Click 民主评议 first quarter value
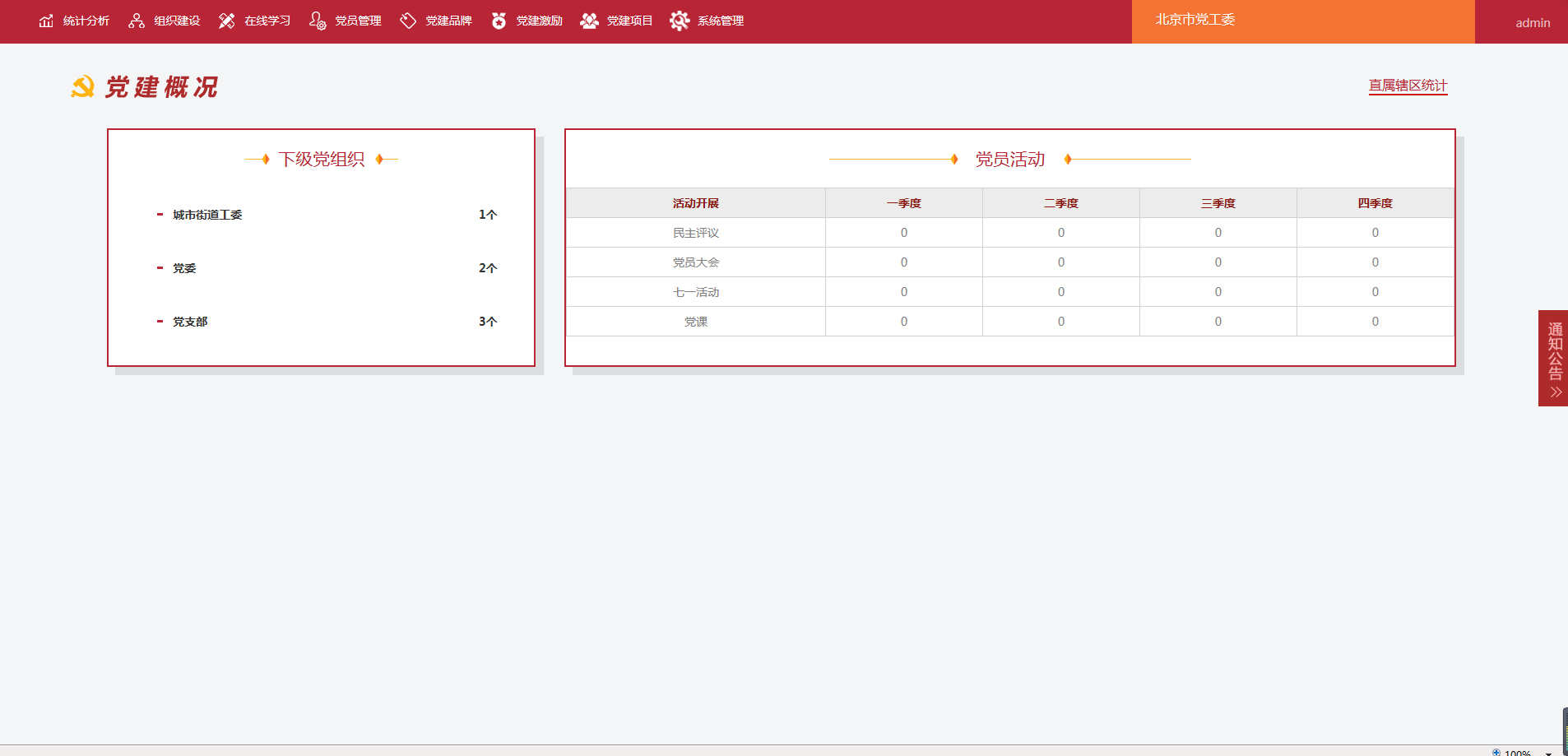Viewport: 1568px width, 756px height. coord(904,233)
